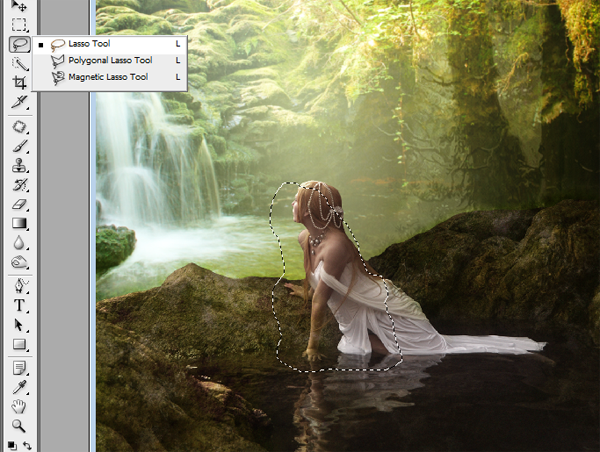The image size is (600, 452).
Task: Select the Notes tool
Action: 19,368
